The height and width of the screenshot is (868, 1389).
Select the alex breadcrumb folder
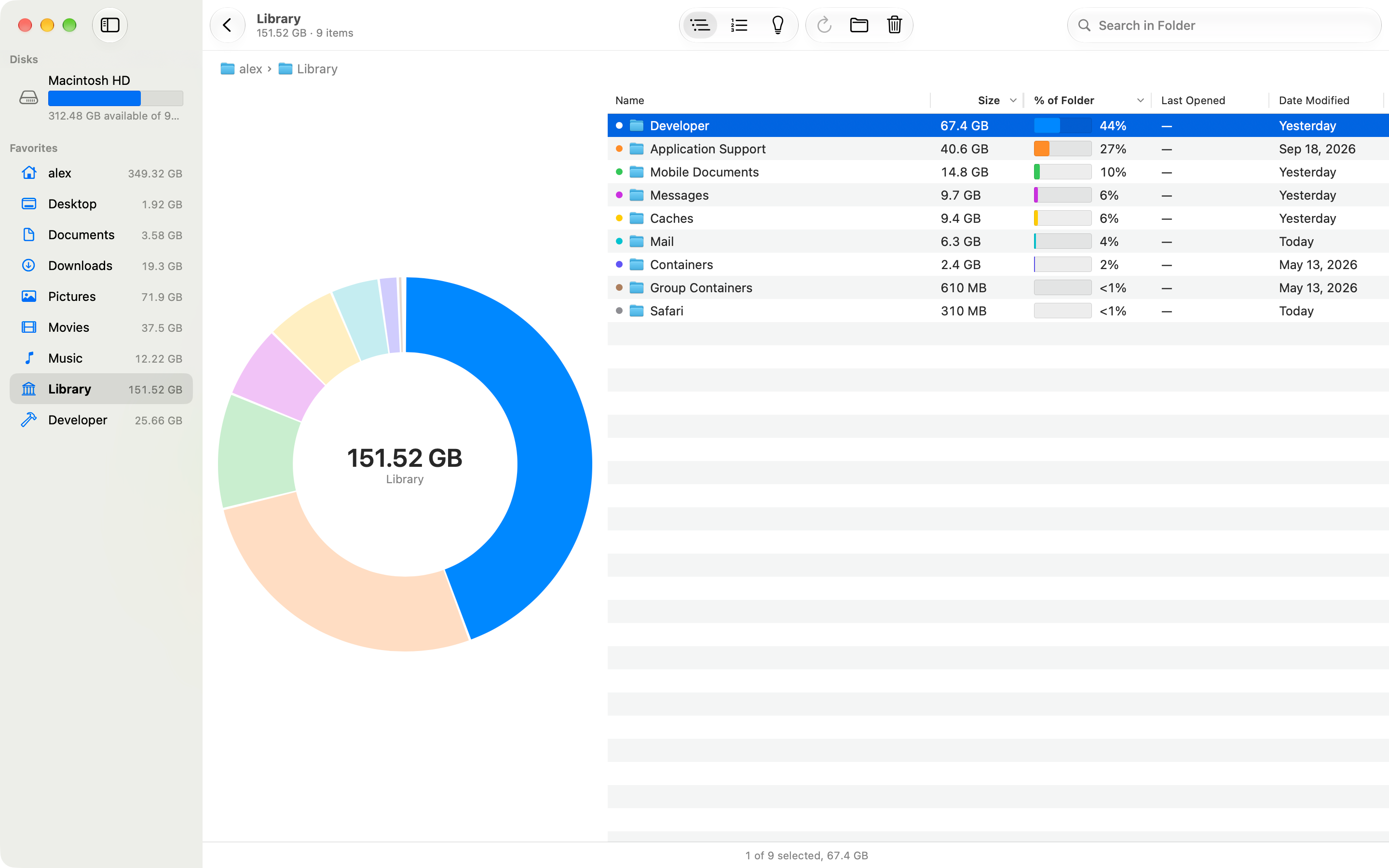click(242, 69)
